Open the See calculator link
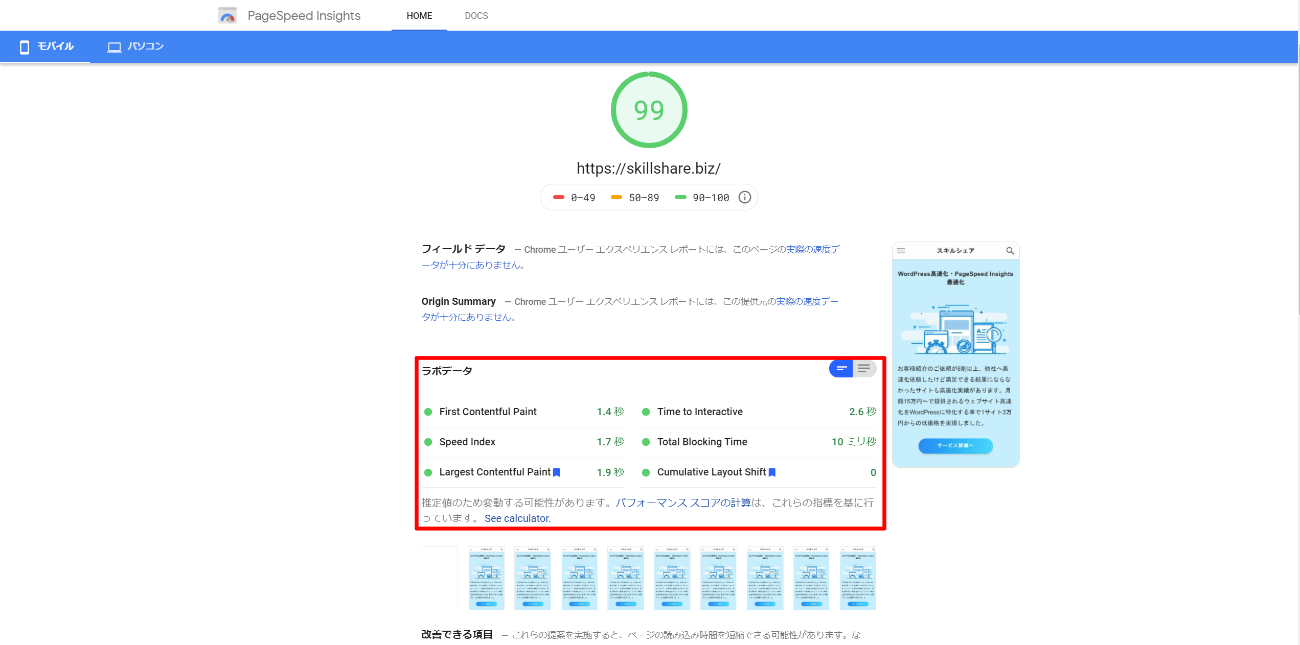Screen dimensions: 1300x645 coord(517,519)
